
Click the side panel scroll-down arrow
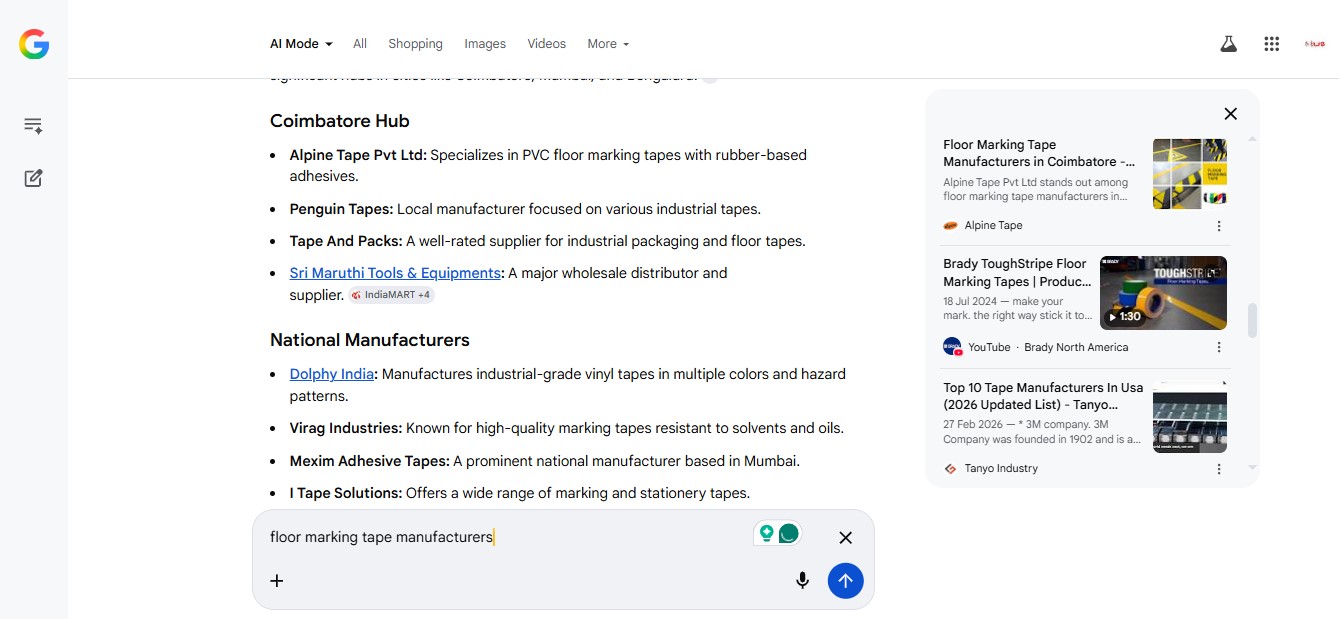(x=1253, y=468)
